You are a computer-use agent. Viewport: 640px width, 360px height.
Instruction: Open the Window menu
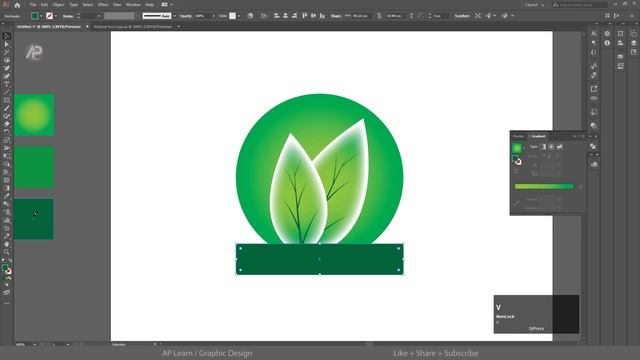[x=133, y=4]
